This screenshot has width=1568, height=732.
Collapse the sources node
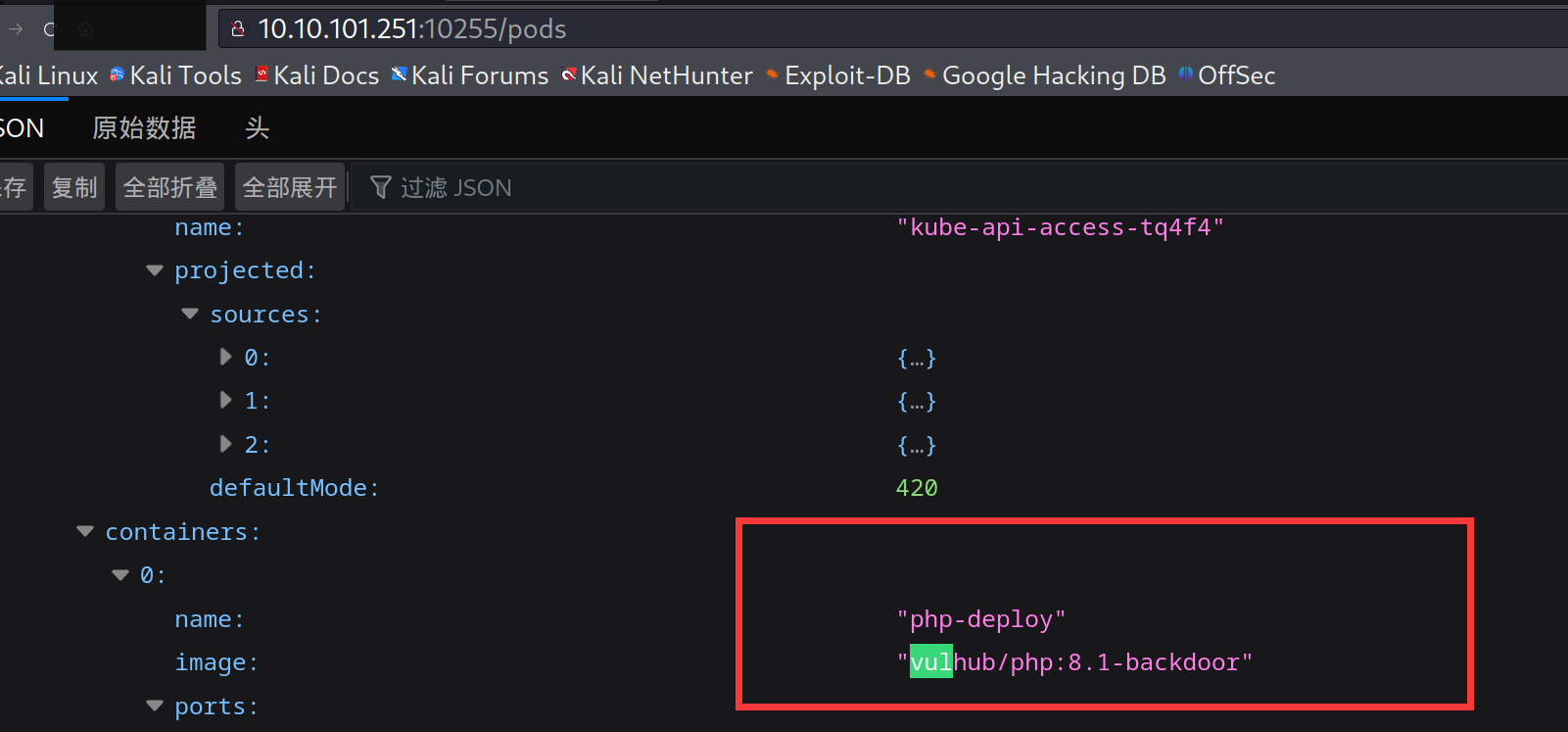(190, 314)
